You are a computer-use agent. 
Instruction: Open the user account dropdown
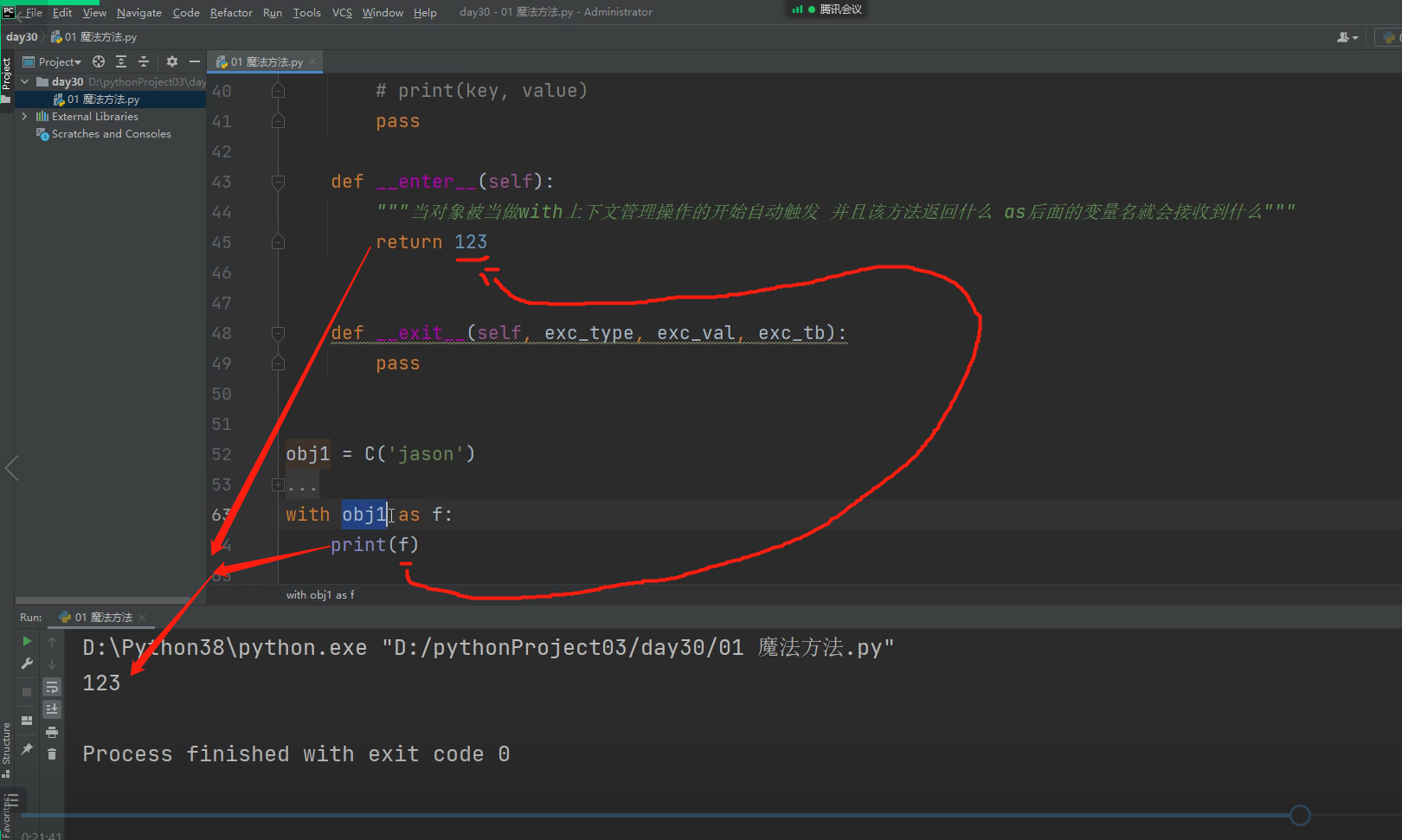click(x=1347, y=37)
